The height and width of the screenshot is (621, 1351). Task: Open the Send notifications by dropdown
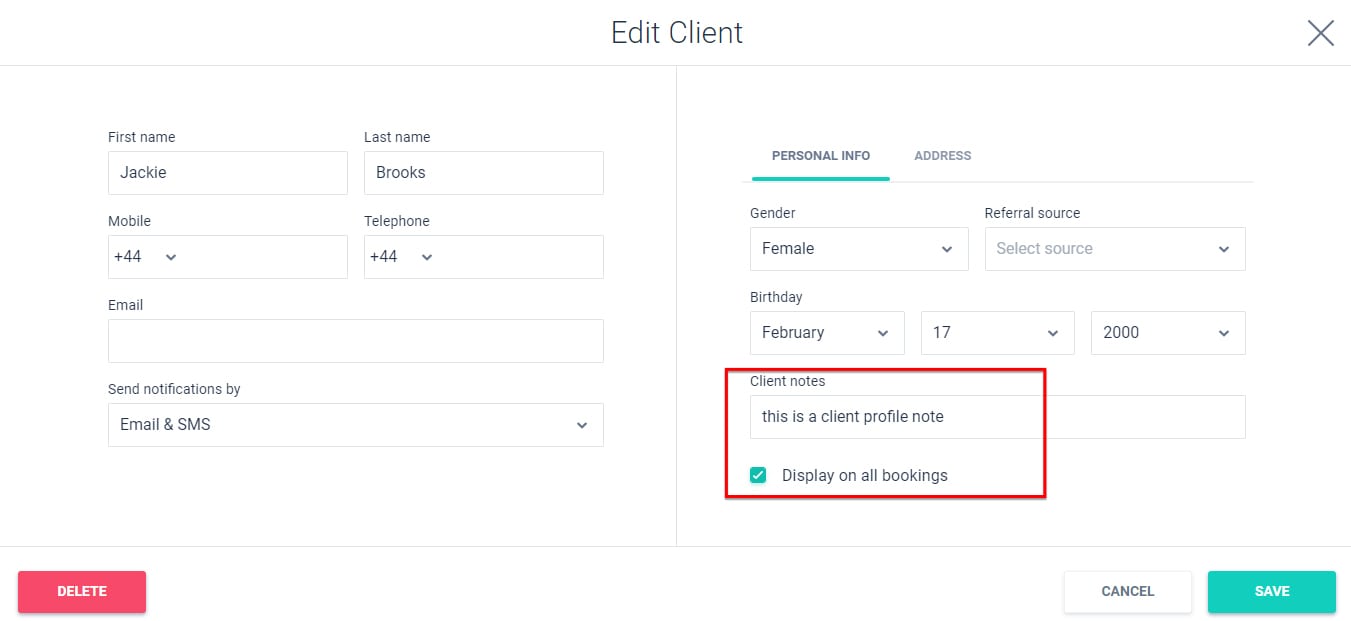point(356,425)
